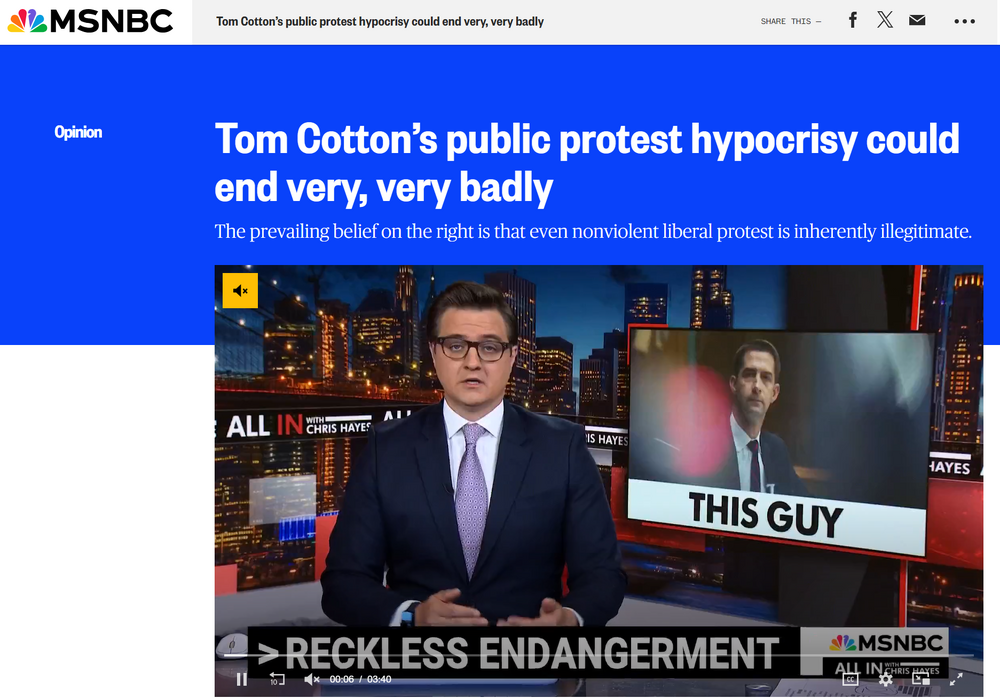Click the video progress bar
Viewport: 1000px width, 698px height.
tap(600, 656)
